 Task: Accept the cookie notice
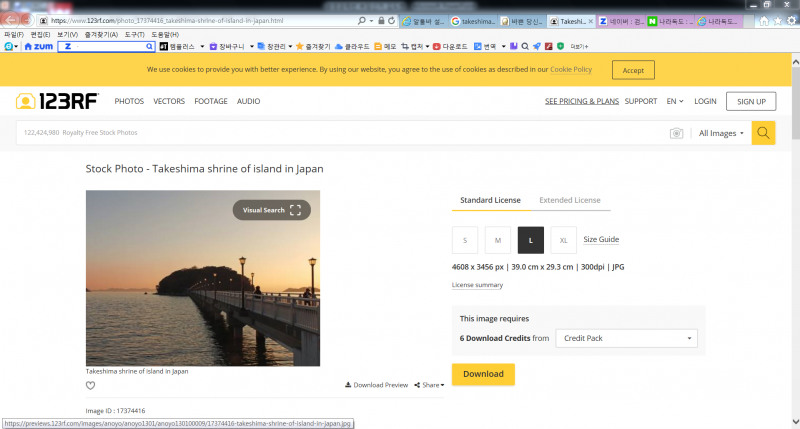tap(633, 70)
